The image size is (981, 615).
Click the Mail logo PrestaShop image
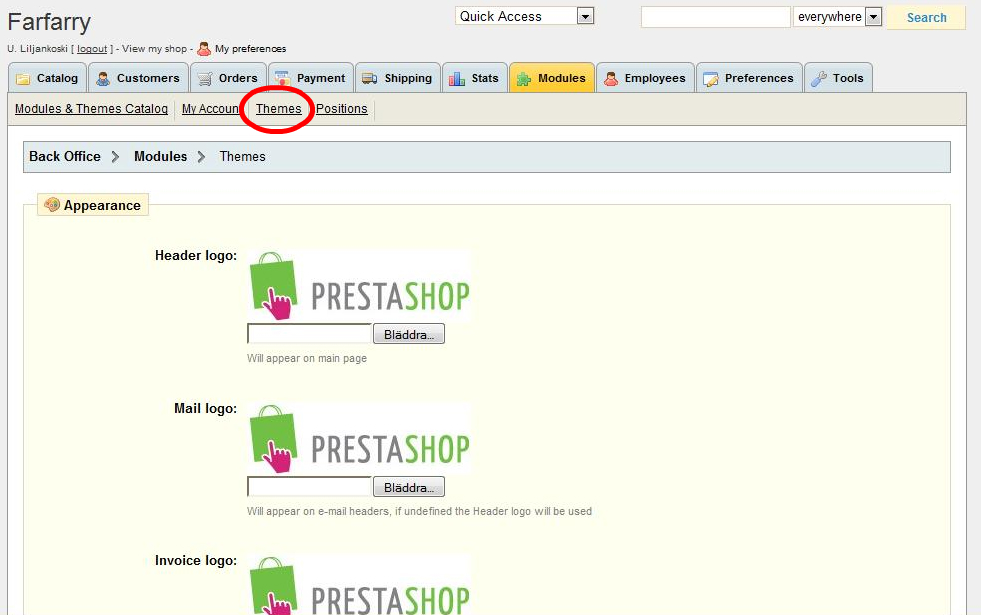click(x=359, y=439)
